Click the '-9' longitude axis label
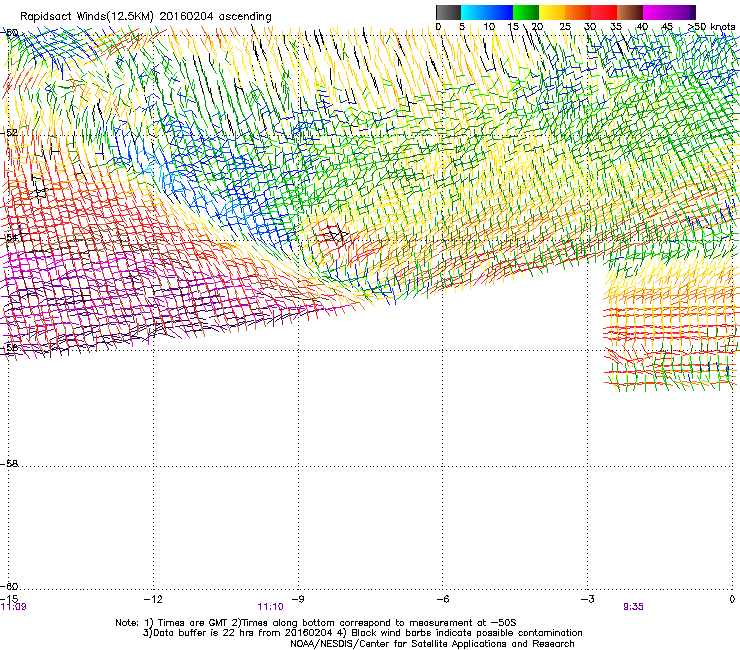 click(298, 599)
